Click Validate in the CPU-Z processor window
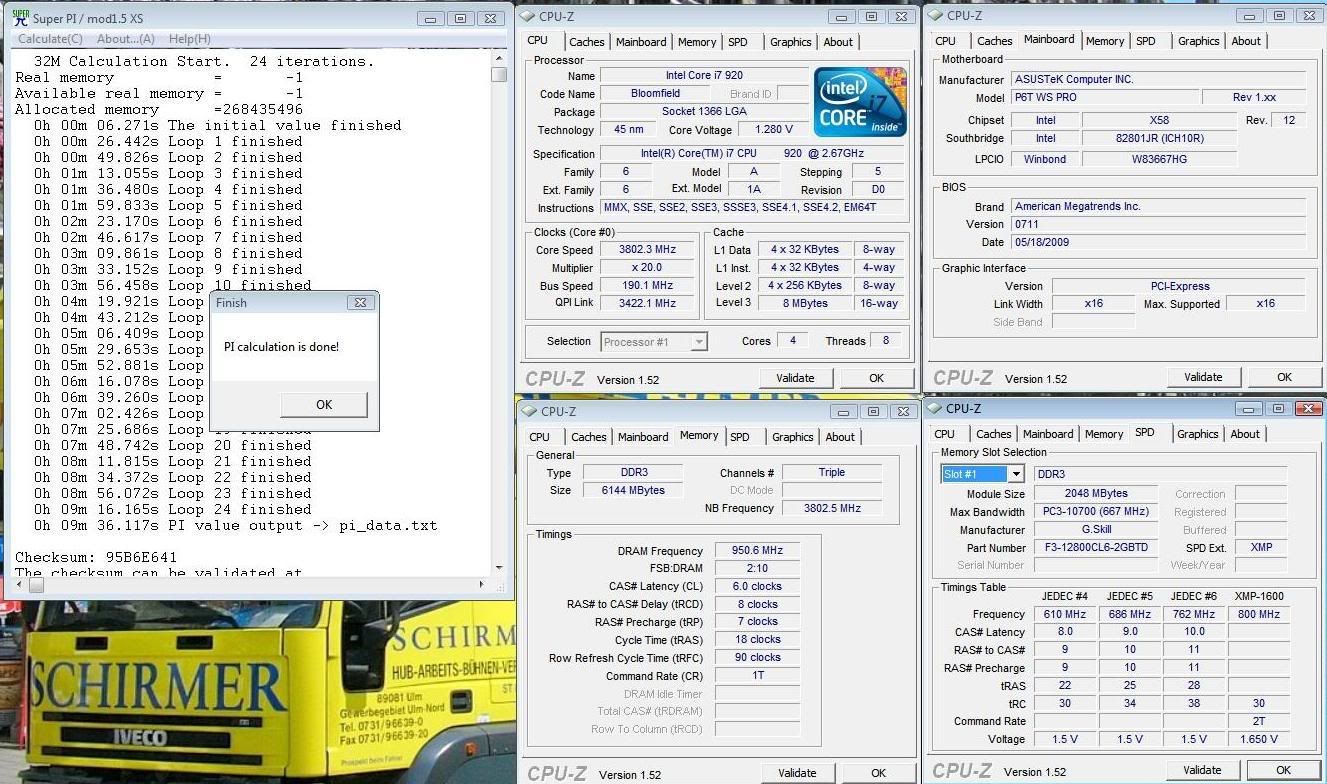 (x=795, y=378)
